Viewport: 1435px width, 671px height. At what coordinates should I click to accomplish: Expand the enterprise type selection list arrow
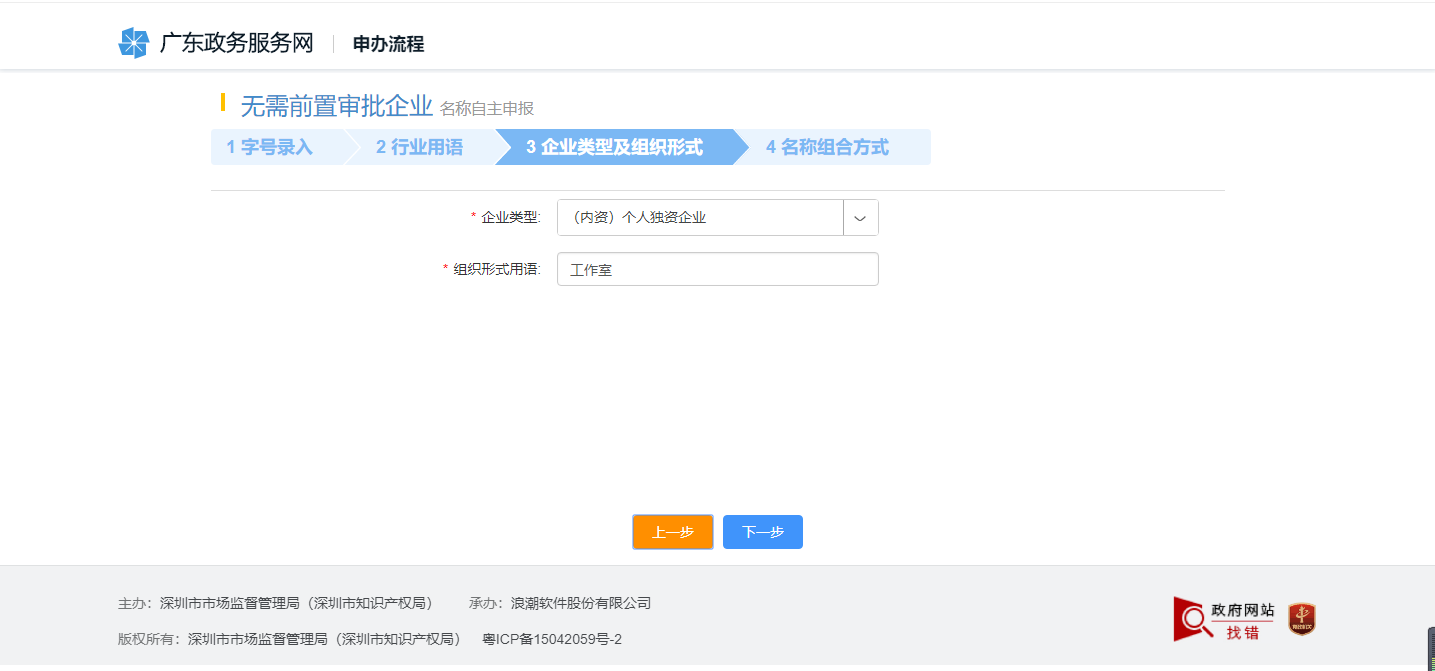[x=861, y=217]
